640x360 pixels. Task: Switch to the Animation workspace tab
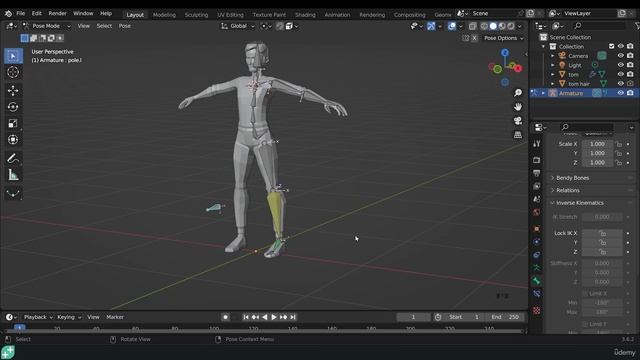337,15
